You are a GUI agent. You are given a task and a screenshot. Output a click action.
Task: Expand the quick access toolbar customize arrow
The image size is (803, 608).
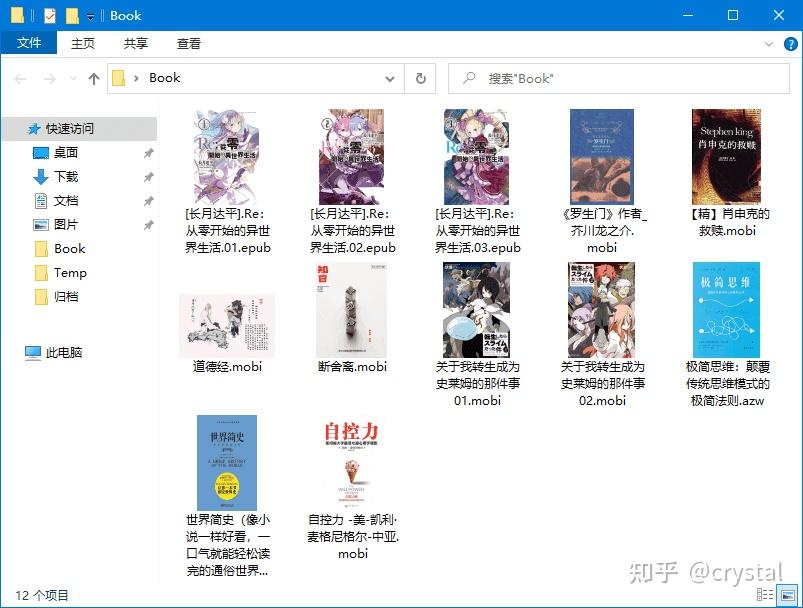pyautogui.click(x=88, y=15)
